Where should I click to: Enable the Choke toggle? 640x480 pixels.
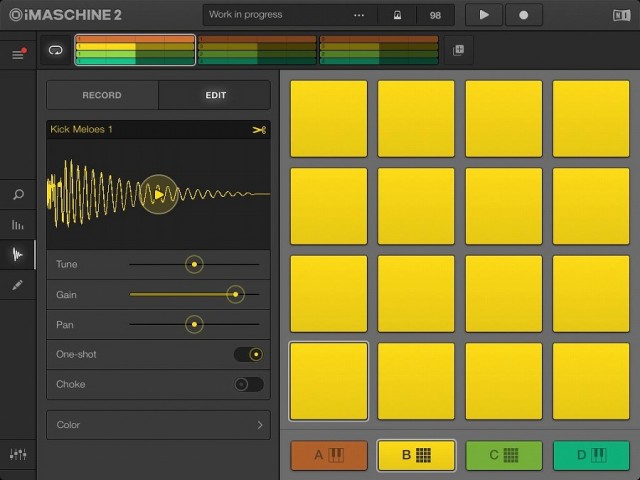[x=249, y=384]
